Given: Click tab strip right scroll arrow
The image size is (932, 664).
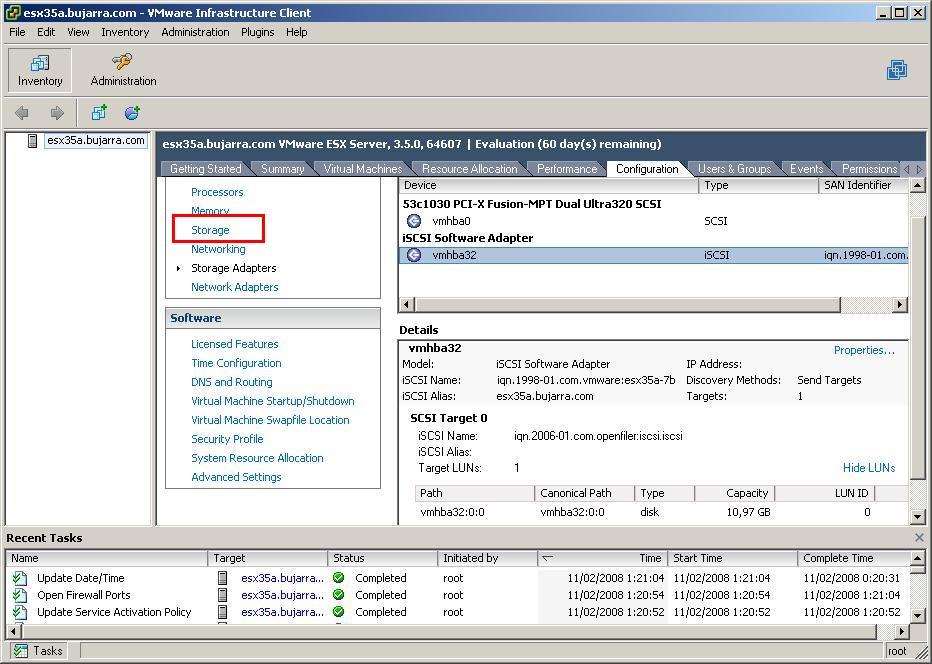Looking at the screenshot, I should (x=920, y=169).
